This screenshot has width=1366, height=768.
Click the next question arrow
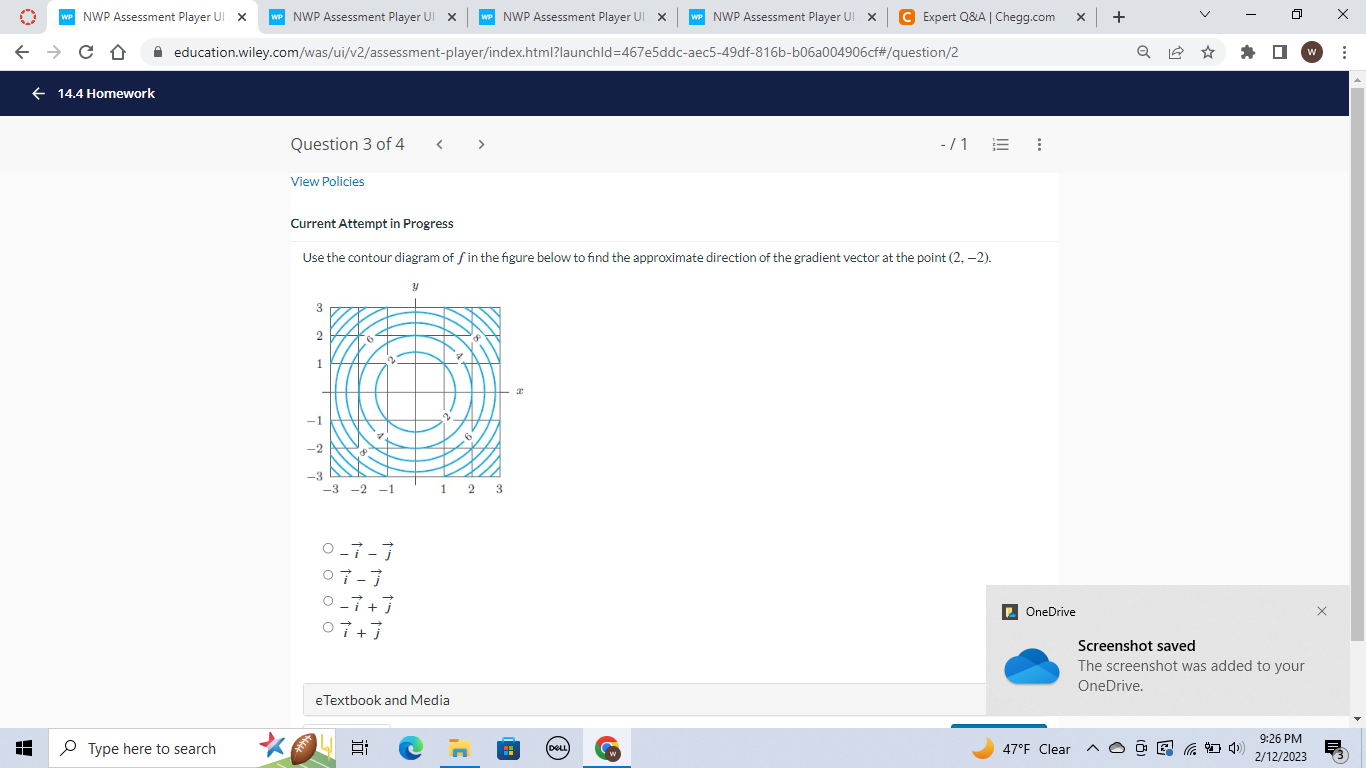[x=481, y=144]
